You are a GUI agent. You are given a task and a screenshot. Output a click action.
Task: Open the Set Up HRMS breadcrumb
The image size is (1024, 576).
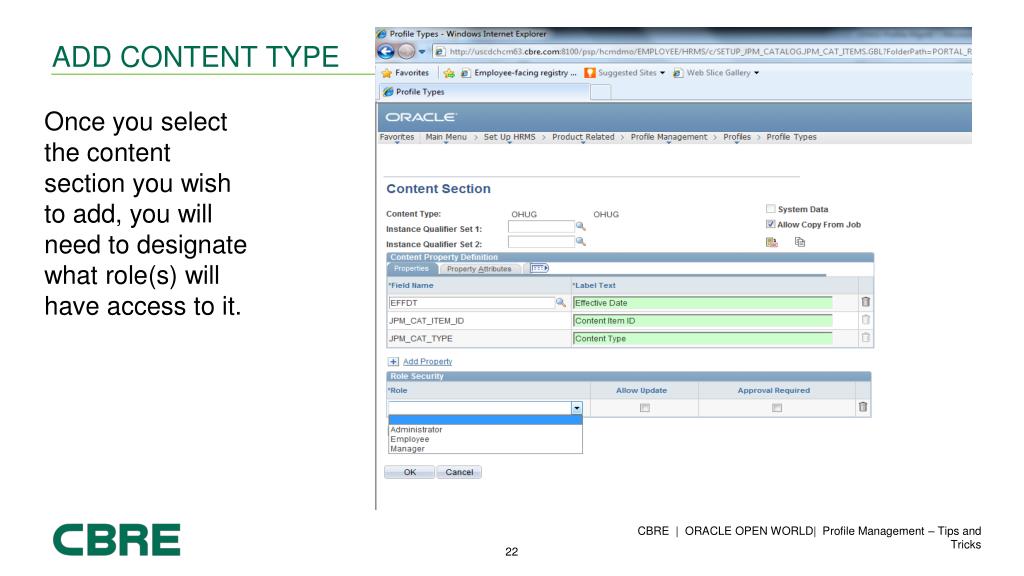tap(509, 137)
